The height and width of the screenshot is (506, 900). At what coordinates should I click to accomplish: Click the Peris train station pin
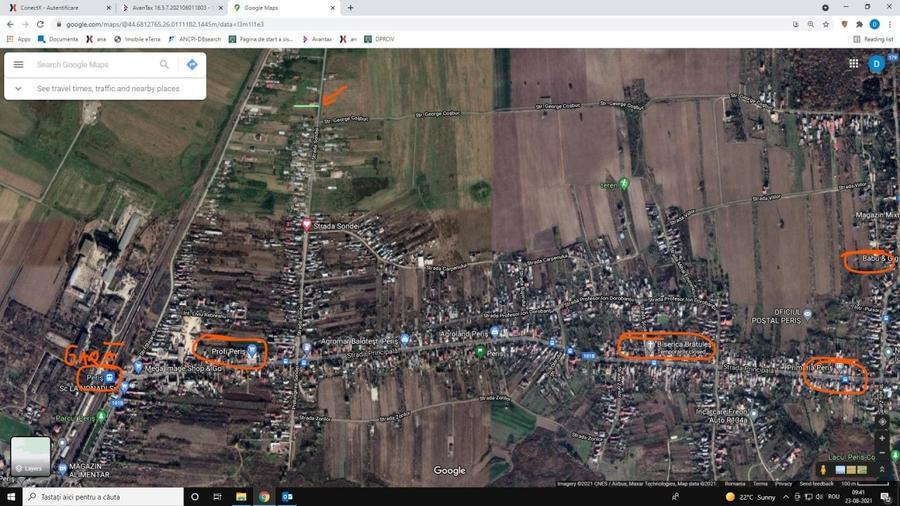click(109, 377)
